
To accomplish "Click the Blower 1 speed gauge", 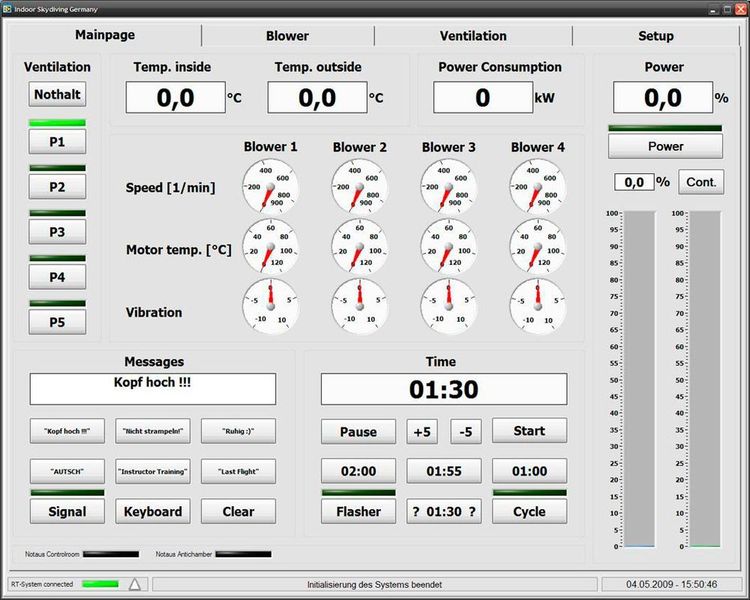I will pyautogui.click(x=270, y=187).
